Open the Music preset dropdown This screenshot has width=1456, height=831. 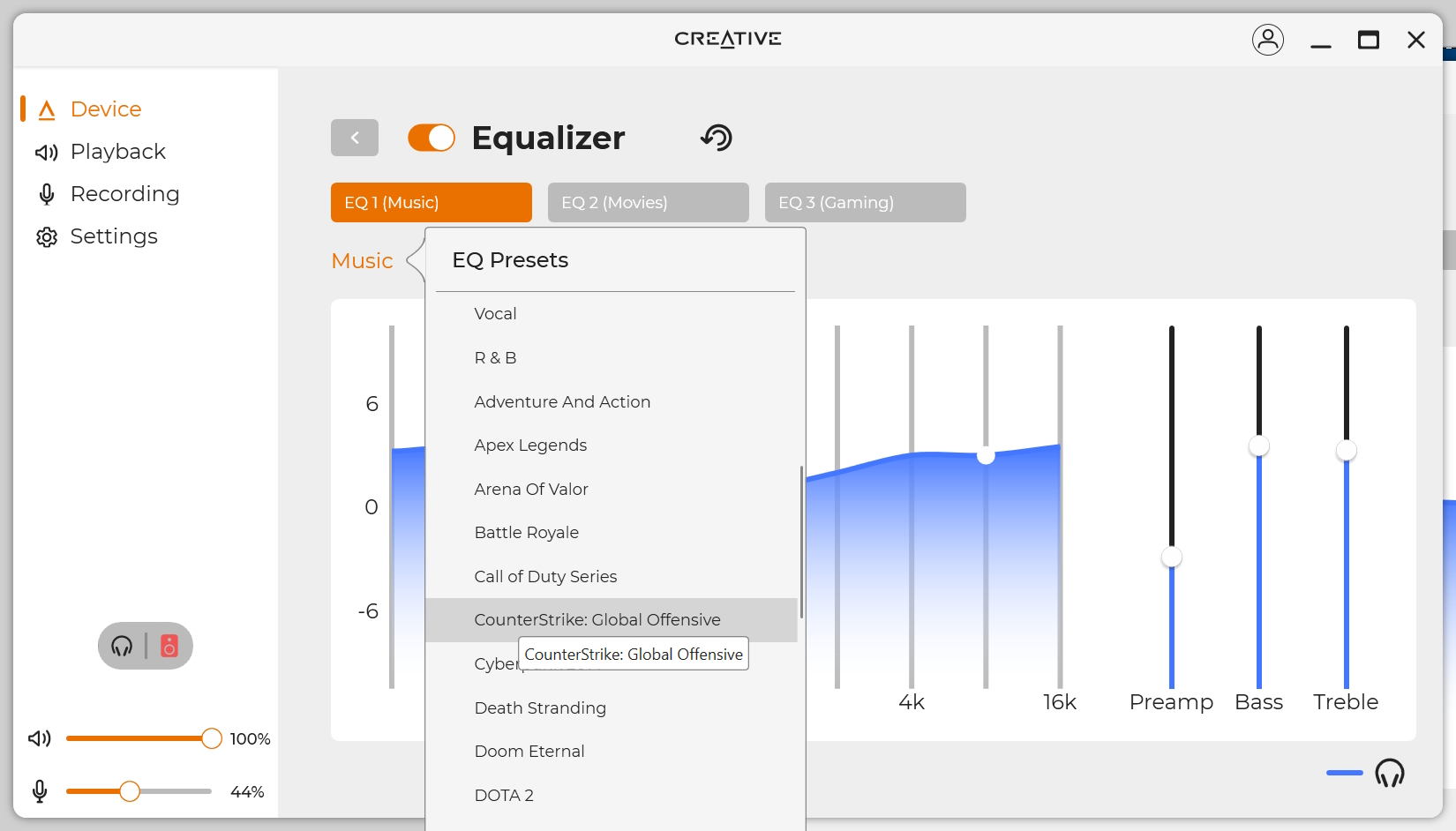click(x=362, y=261)
